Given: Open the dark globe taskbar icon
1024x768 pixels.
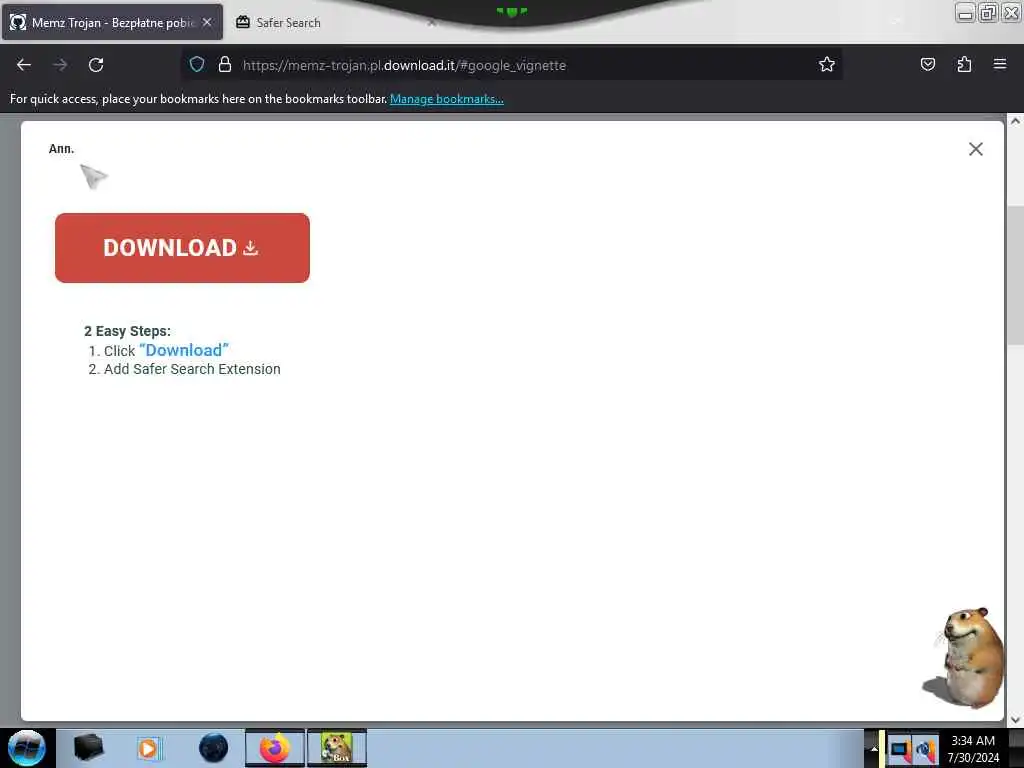Looking at the screenshot, I should [x=214, y=748].
